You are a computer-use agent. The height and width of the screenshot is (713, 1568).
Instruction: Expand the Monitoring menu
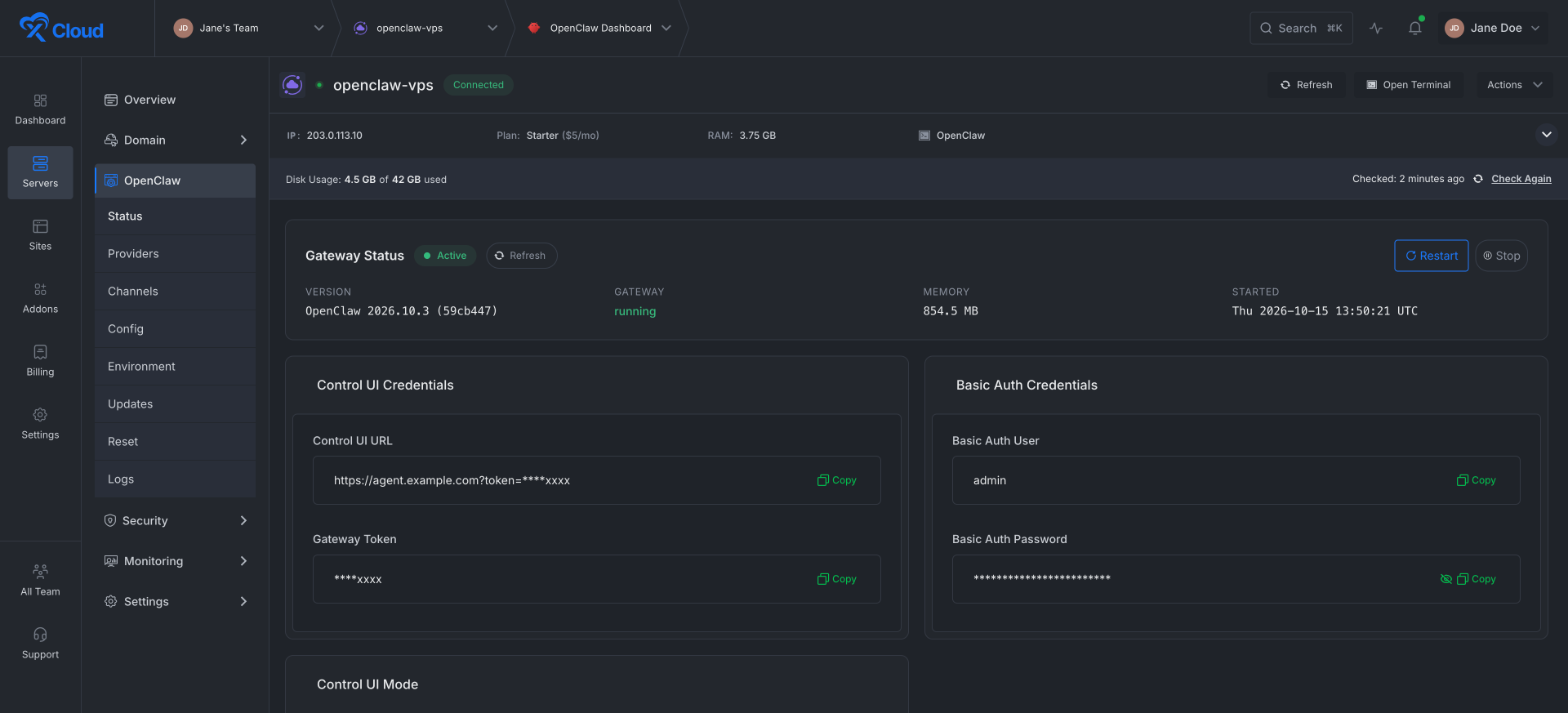pos(175,561)
